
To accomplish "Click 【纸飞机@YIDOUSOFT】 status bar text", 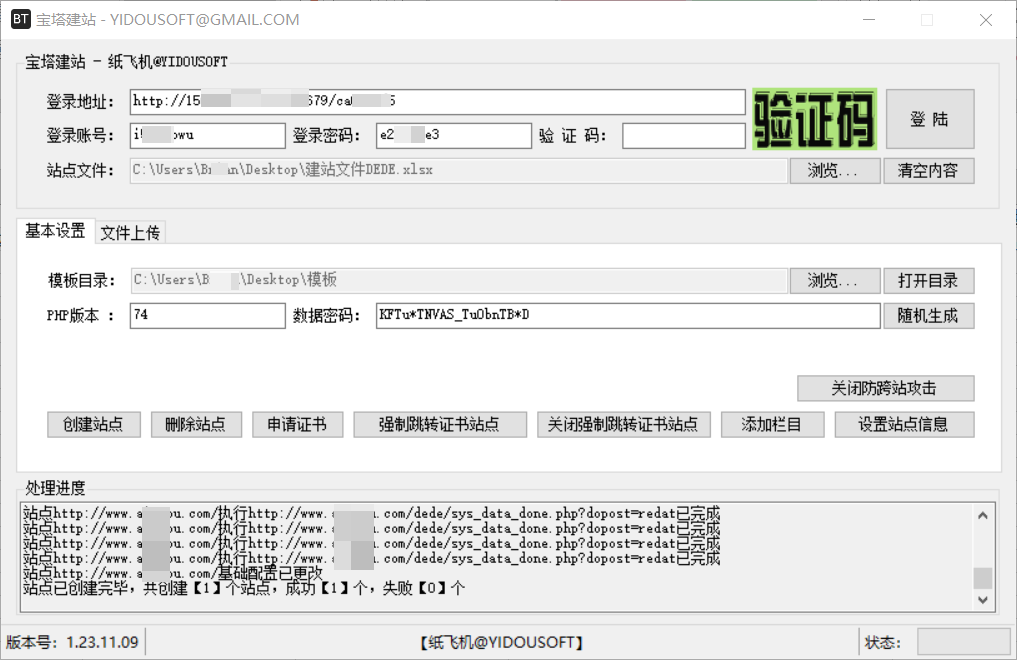I will [x=501, y=642].
